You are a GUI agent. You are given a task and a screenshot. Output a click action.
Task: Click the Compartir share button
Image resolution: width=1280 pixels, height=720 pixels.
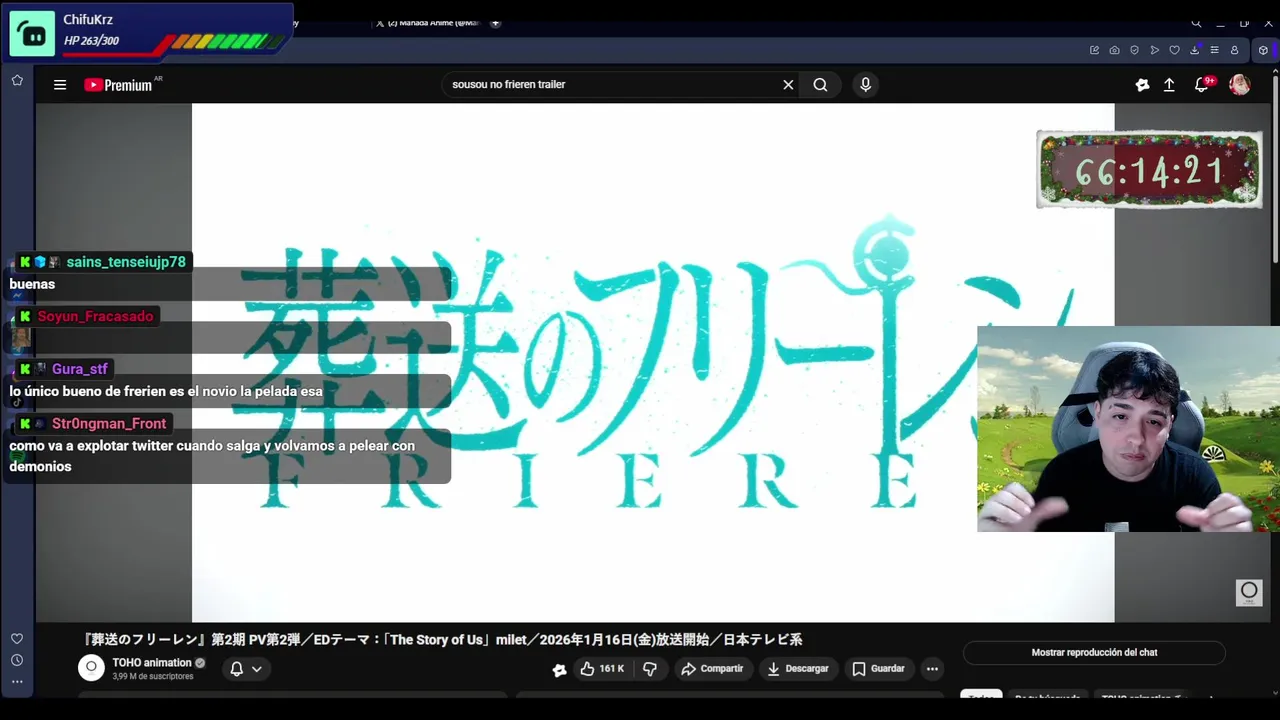coord(712,669)
